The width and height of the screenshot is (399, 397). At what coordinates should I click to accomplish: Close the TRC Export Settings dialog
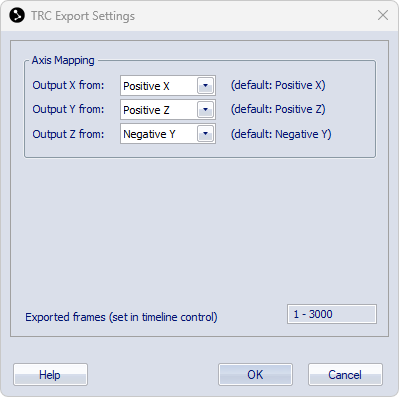[383, 15]
